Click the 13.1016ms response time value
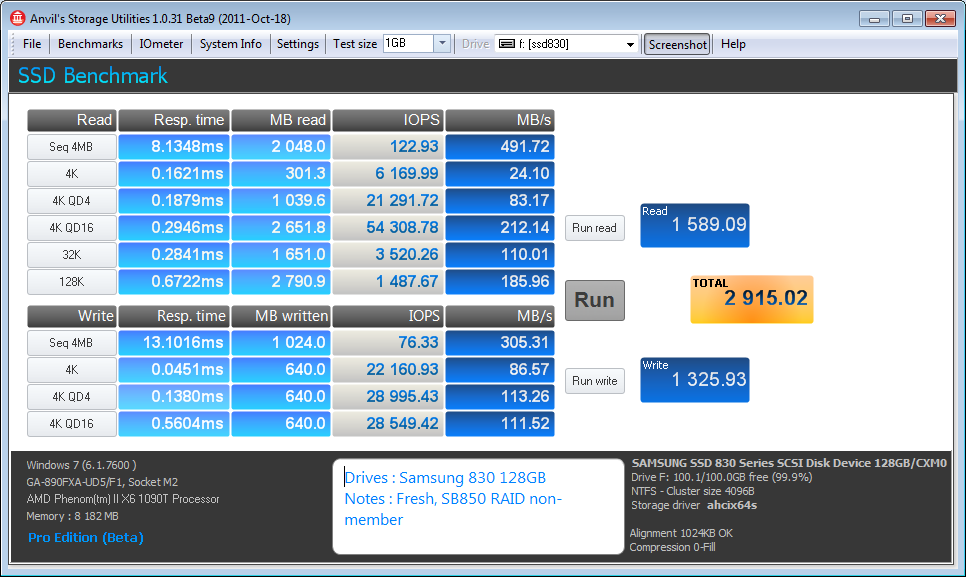Image resolution: width=966 pixels, height=577 pixels. [174, 343]
